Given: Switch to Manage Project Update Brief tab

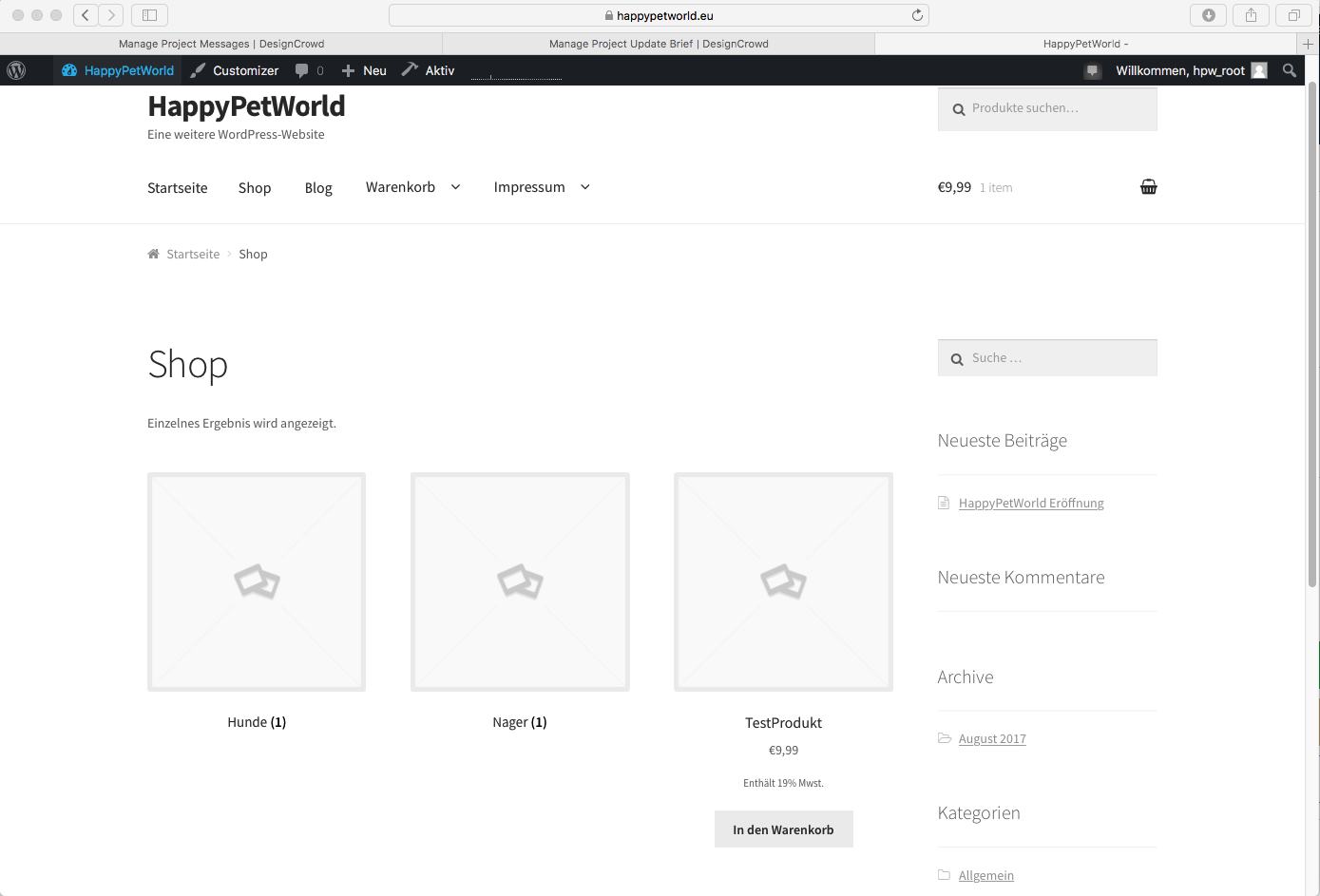Looking at the screenshot, I should point(659,44).
